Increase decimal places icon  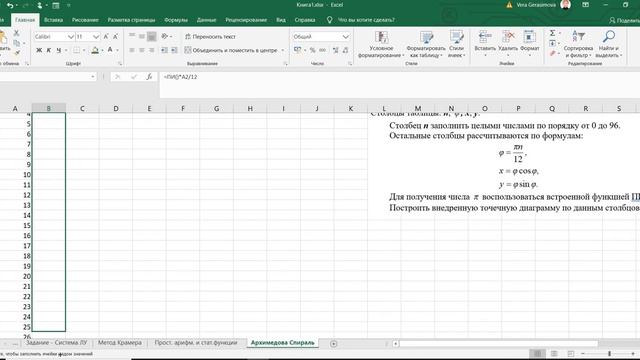click(336, 50)
